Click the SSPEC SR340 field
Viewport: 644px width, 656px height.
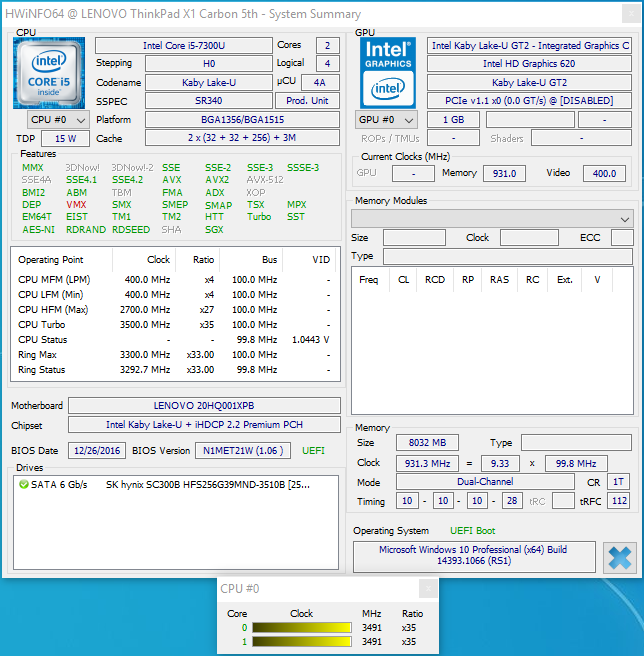[x=209, y=101]
